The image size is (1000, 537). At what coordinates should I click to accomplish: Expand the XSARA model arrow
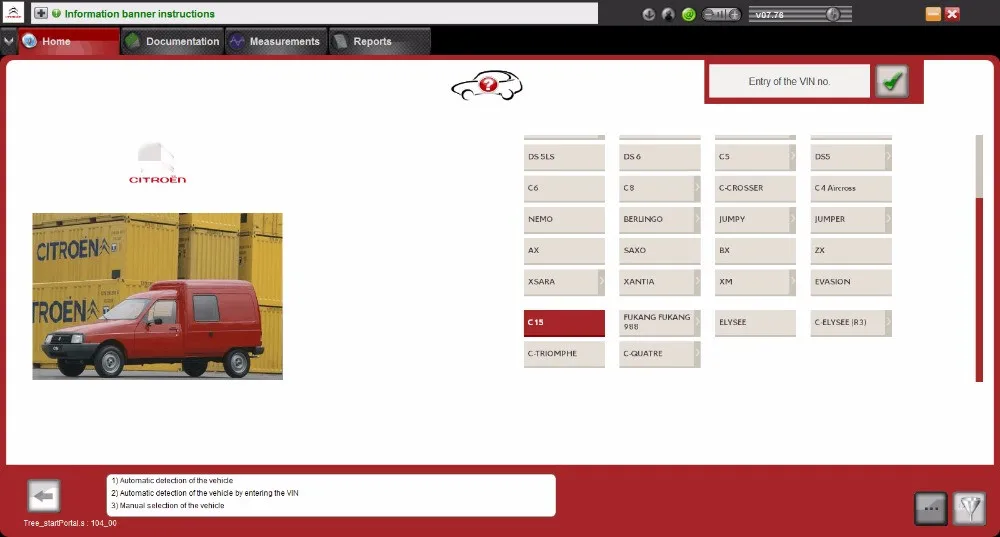(601, 282)
